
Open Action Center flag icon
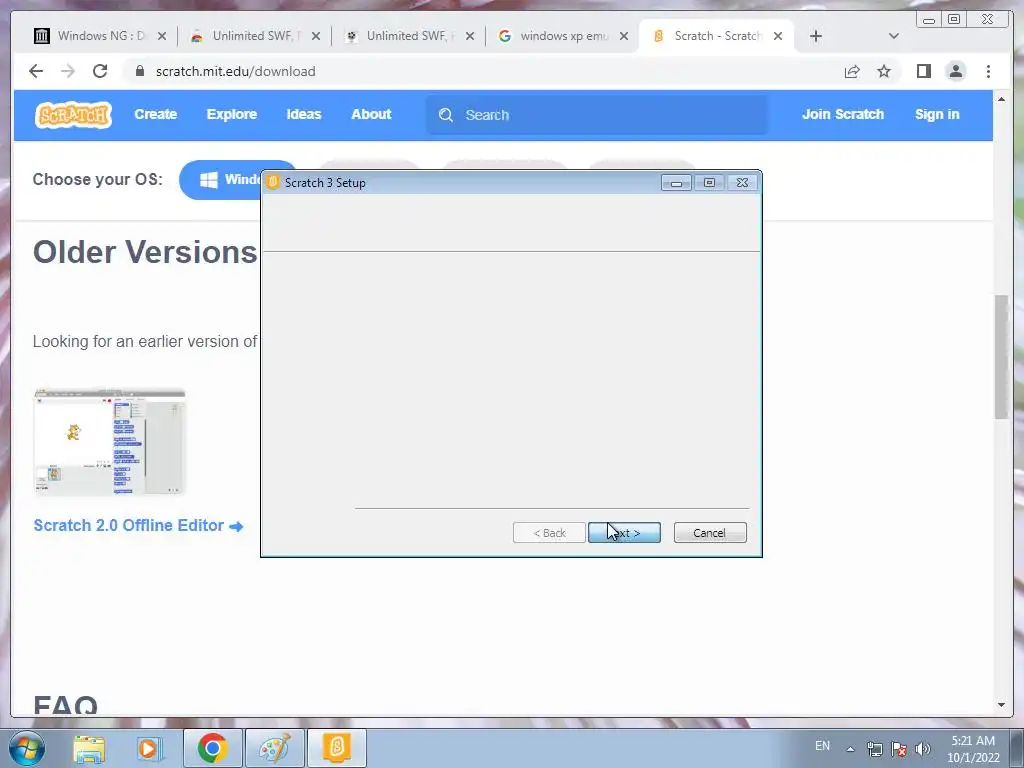pos(899,749)
